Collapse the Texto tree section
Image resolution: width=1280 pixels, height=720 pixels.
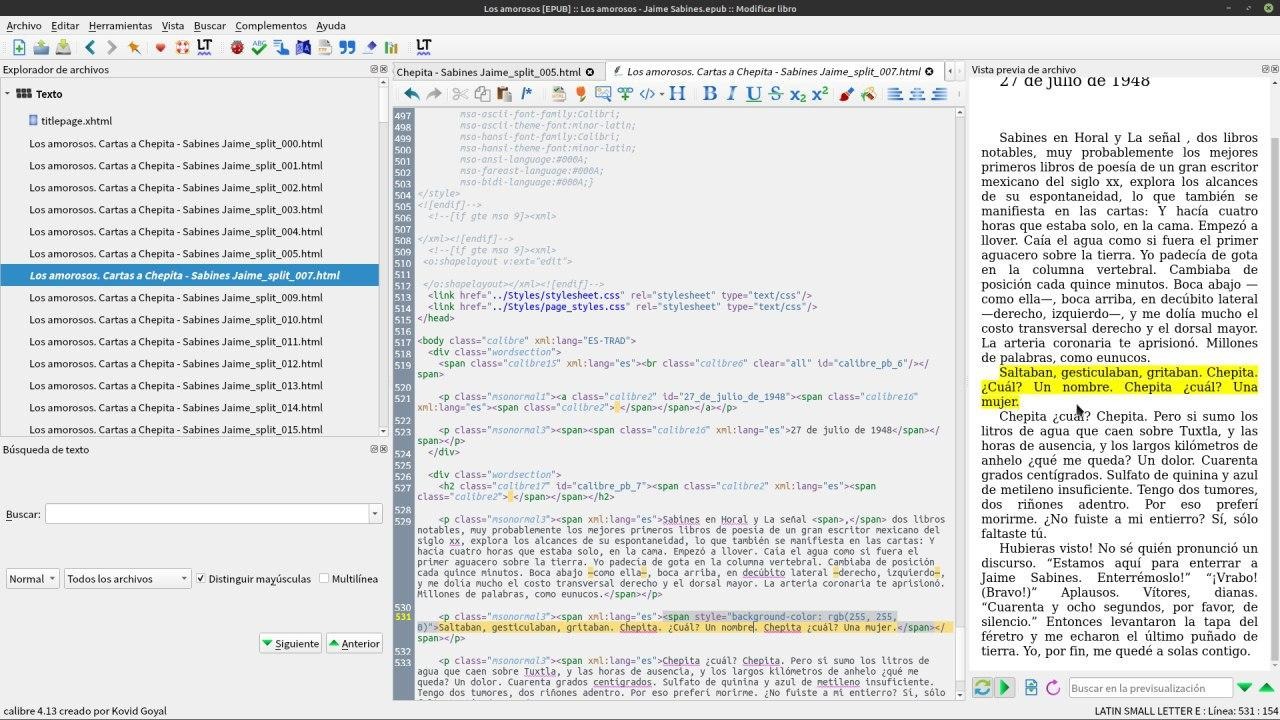point(8,94)
